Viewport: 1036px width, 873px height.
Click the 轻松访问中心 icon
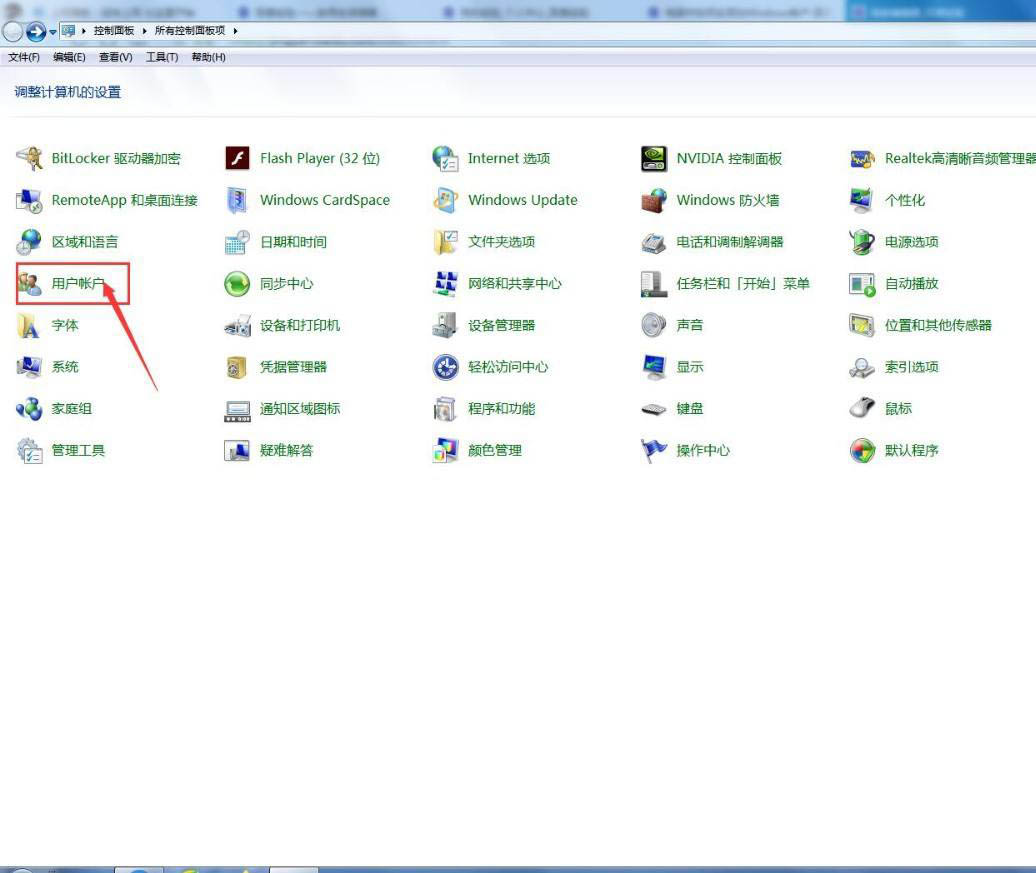coord(445,367)
